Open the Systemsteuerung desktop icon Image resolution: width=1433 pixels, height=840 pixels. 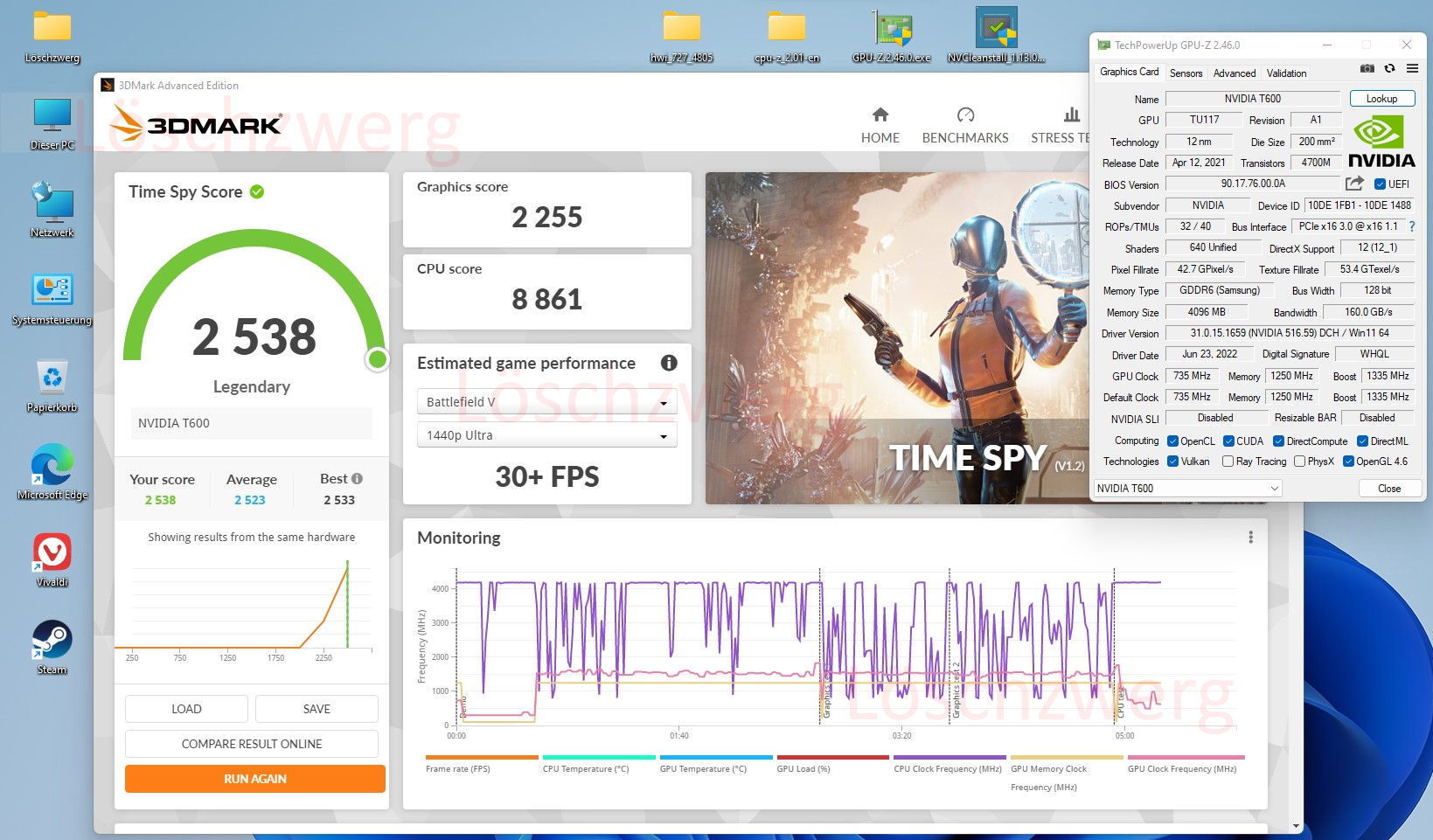52,299
